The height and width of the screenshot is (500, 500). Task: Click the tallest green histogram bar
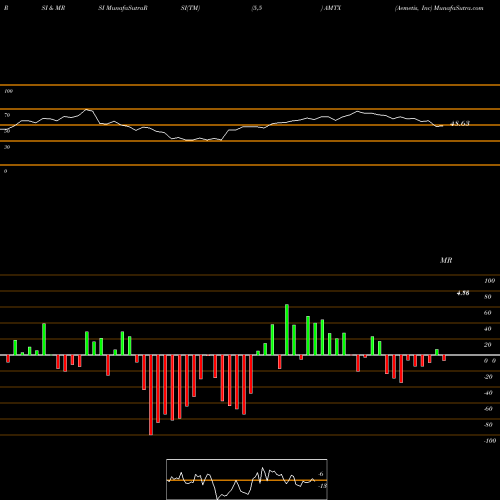pyautogui.click(x=287, y=330)
